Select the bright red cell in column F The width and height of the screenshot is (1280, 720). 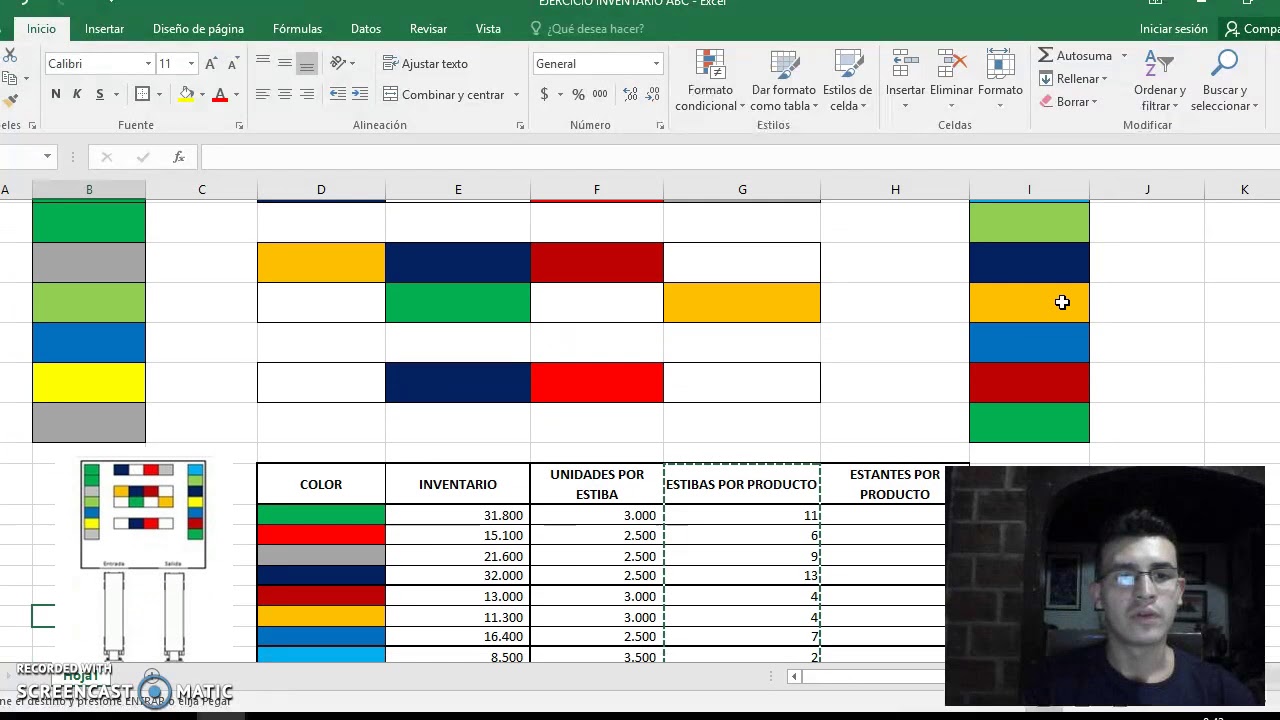[x=597, y=382]
